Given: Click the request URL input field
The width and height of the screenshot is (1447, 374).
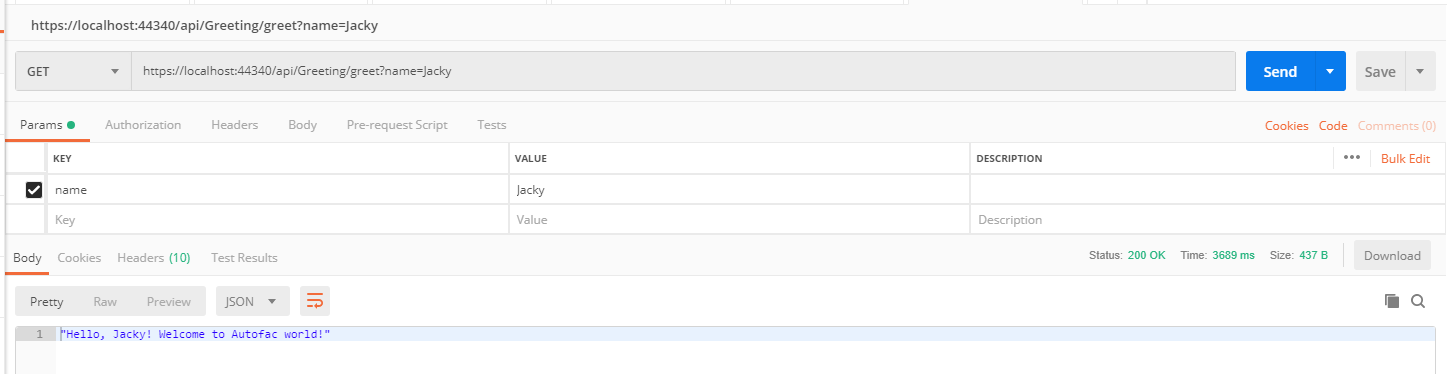Looking at the screenshot, I should (683, 72).
